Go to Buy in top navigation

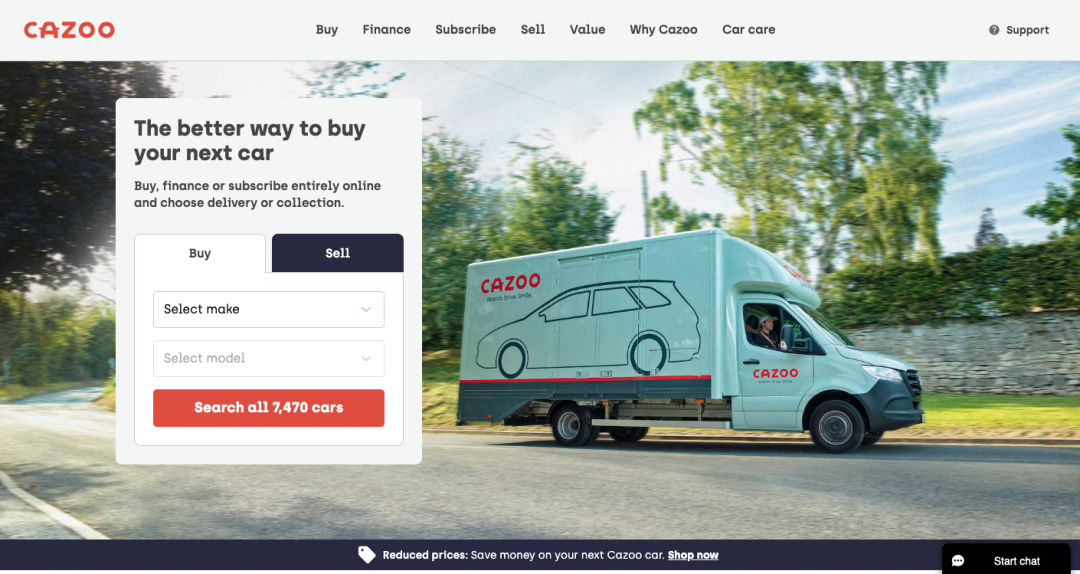pos(326,30)
